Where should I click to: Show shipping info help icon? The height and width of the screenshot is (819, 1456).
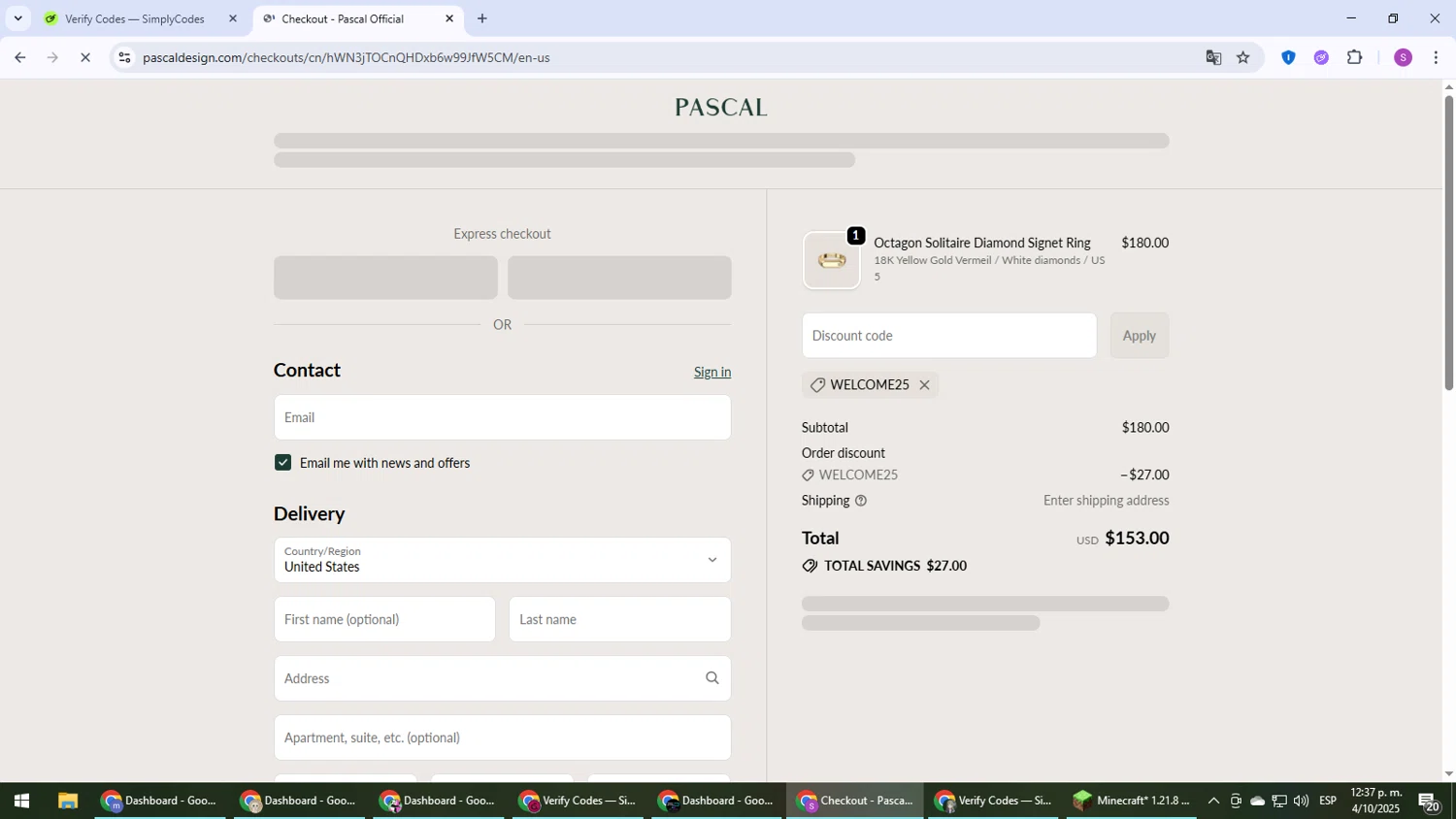pos(861,501)
